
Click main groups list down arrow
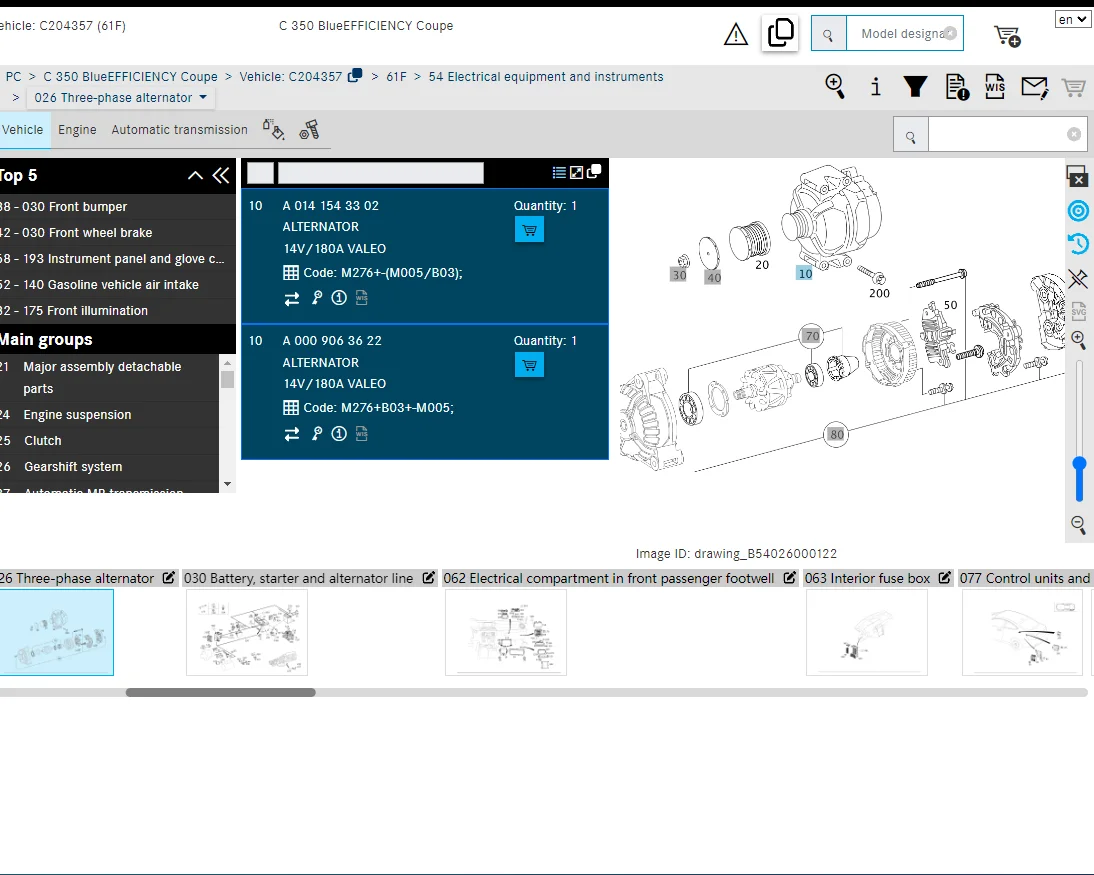pos(227,484)
